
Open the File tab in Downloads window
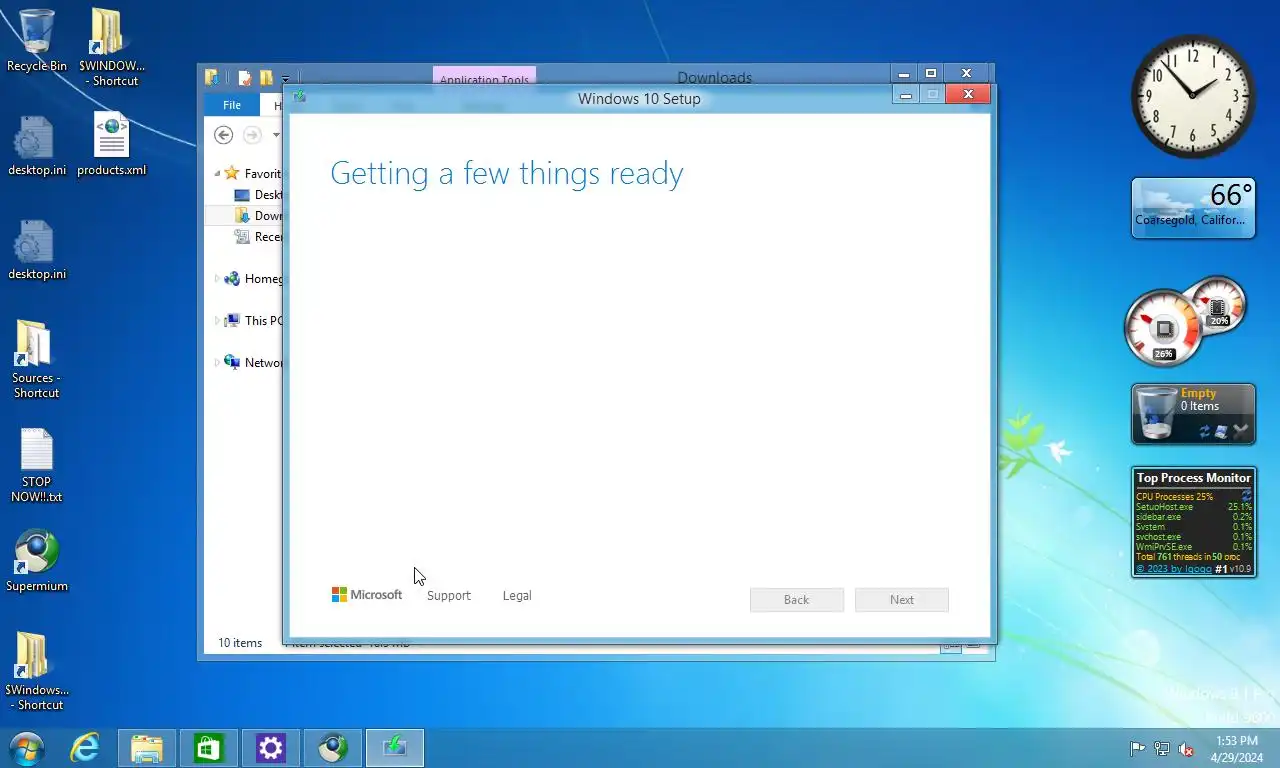[x=232, y=105]
